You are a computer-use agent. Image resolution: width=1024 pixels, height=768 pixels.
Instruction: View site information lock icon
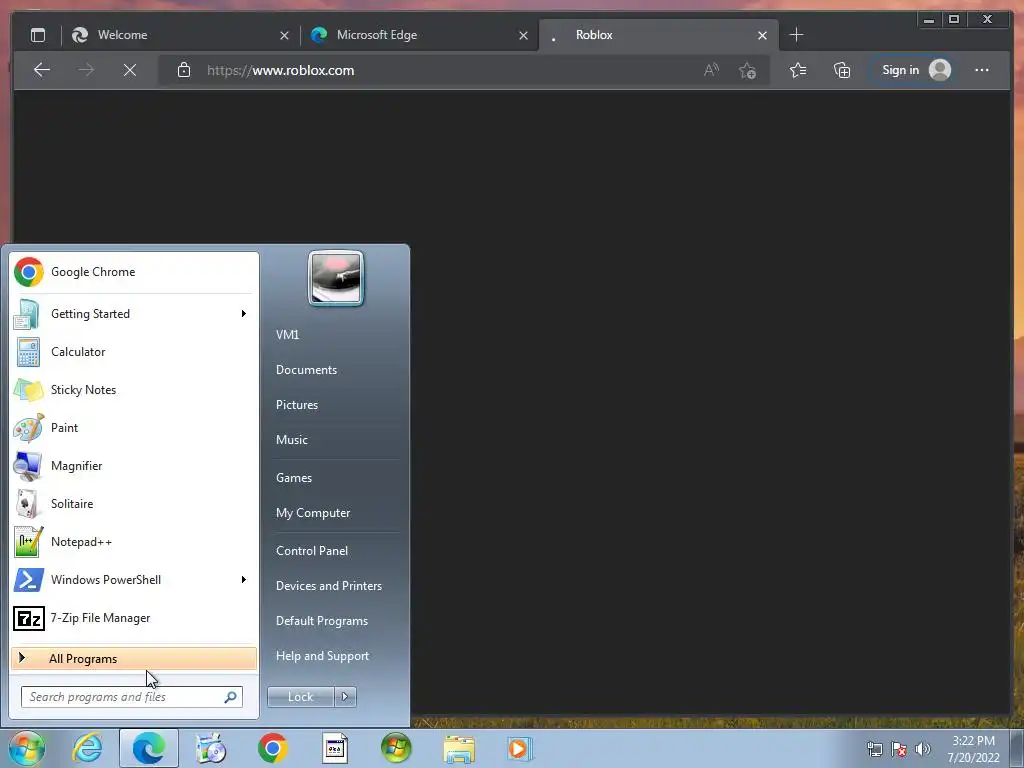tap(184, 70)
